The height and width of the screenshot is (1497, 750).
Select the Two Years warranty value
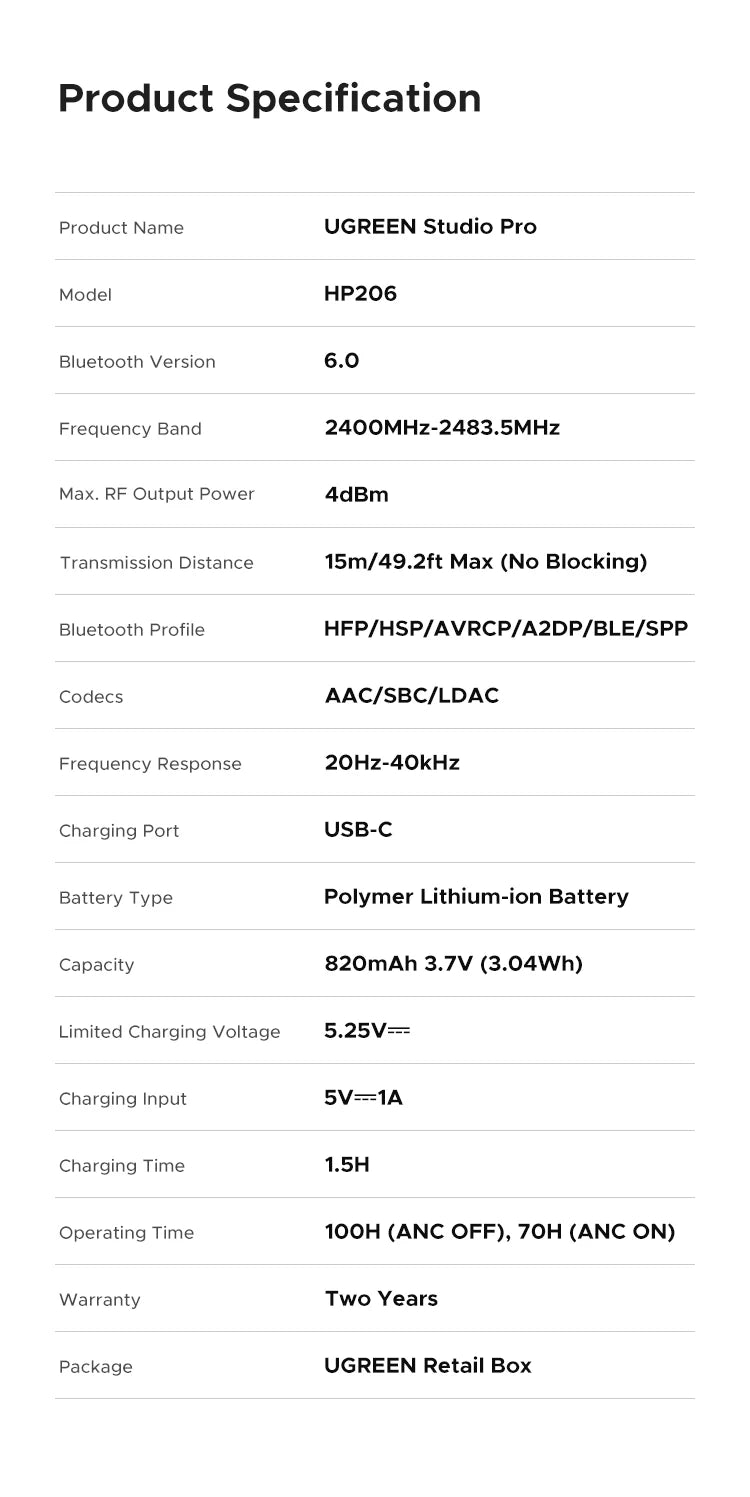point(381,1299)
